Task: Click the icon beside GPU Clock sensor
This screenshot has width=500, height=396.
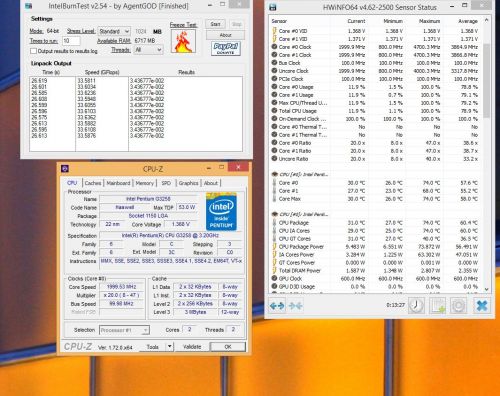Action: coord(274,278)
